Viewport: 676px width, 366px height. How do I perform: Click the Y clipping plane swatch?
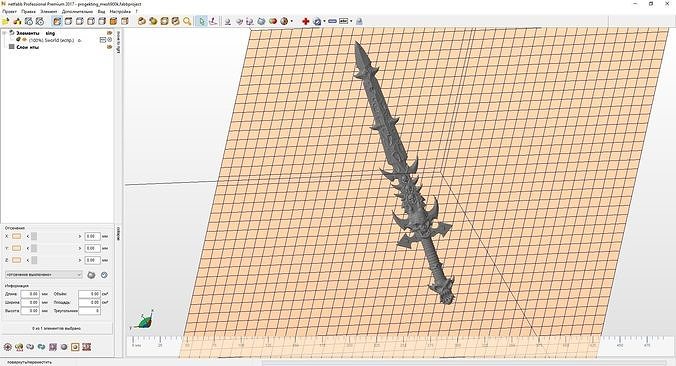(x=16, y=248)
